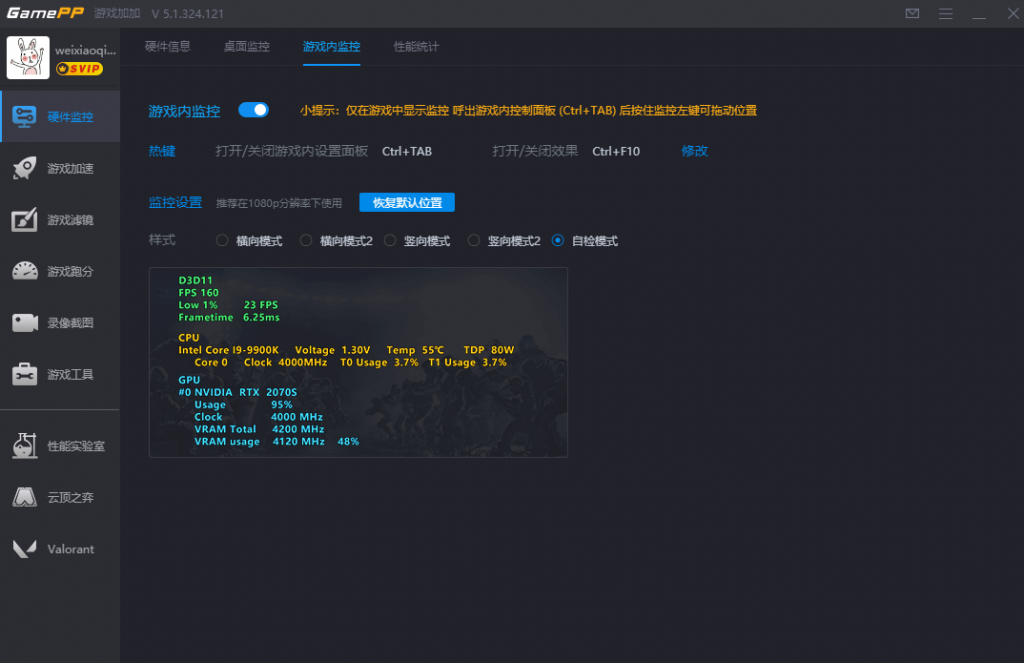Switch to the 桌面监控 tab
This screenshot has height=663, width=1024.
tap(246, 46)
